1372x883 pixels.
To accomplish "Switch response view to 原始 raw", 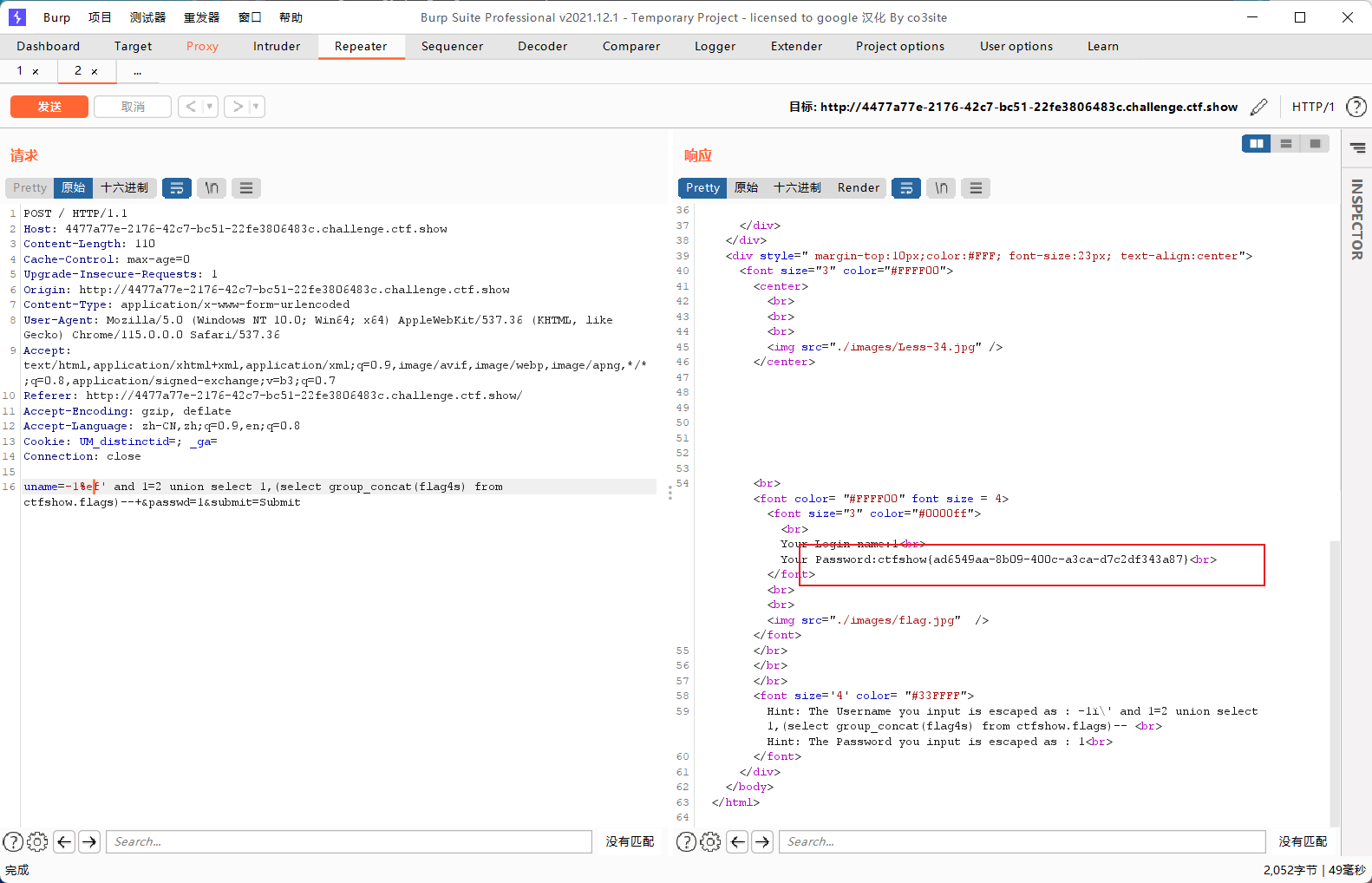I will [x=746, y=187].
